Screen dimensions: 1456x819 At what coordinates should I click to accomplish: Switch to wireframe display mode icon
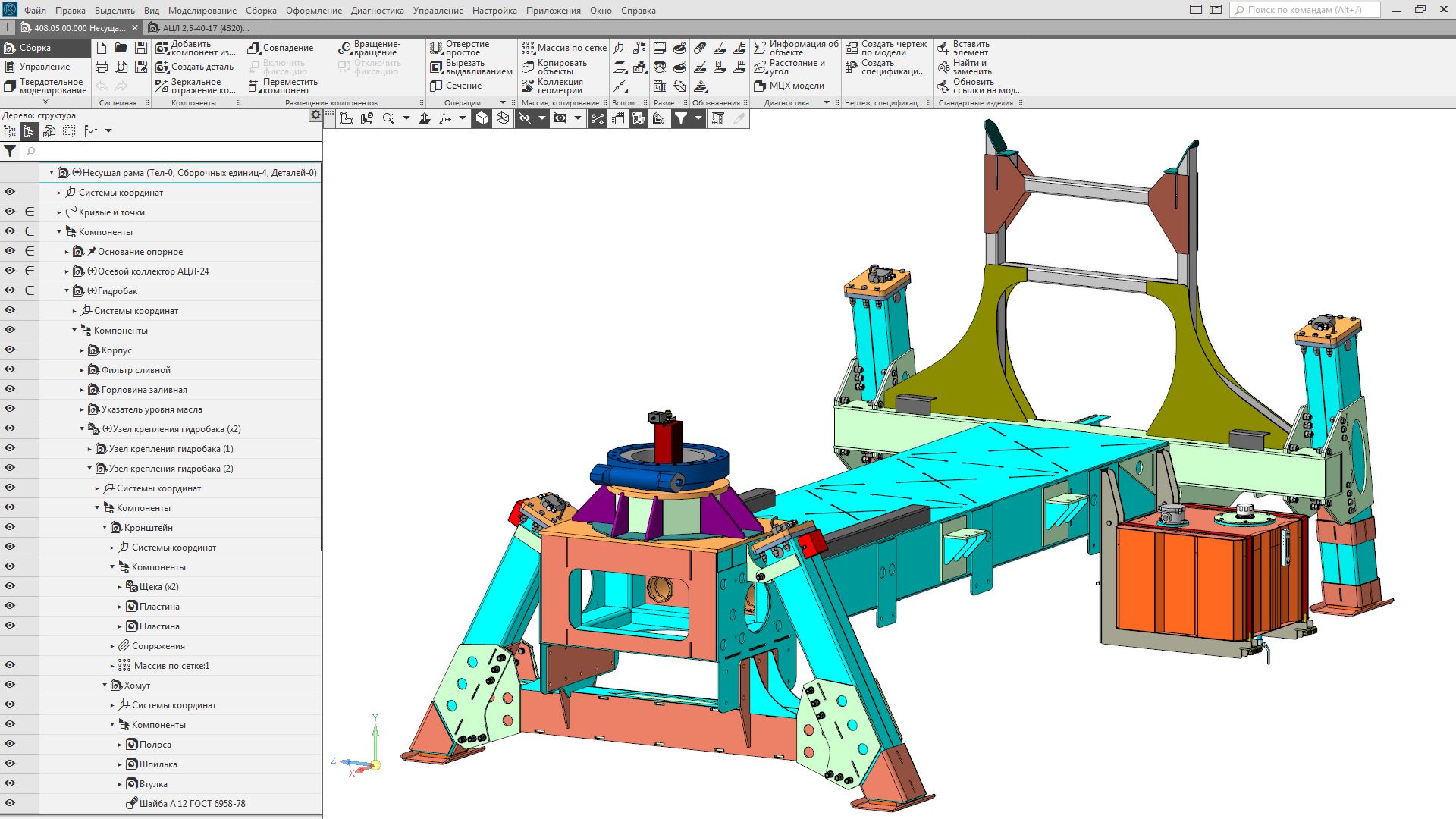click(503, 118)
